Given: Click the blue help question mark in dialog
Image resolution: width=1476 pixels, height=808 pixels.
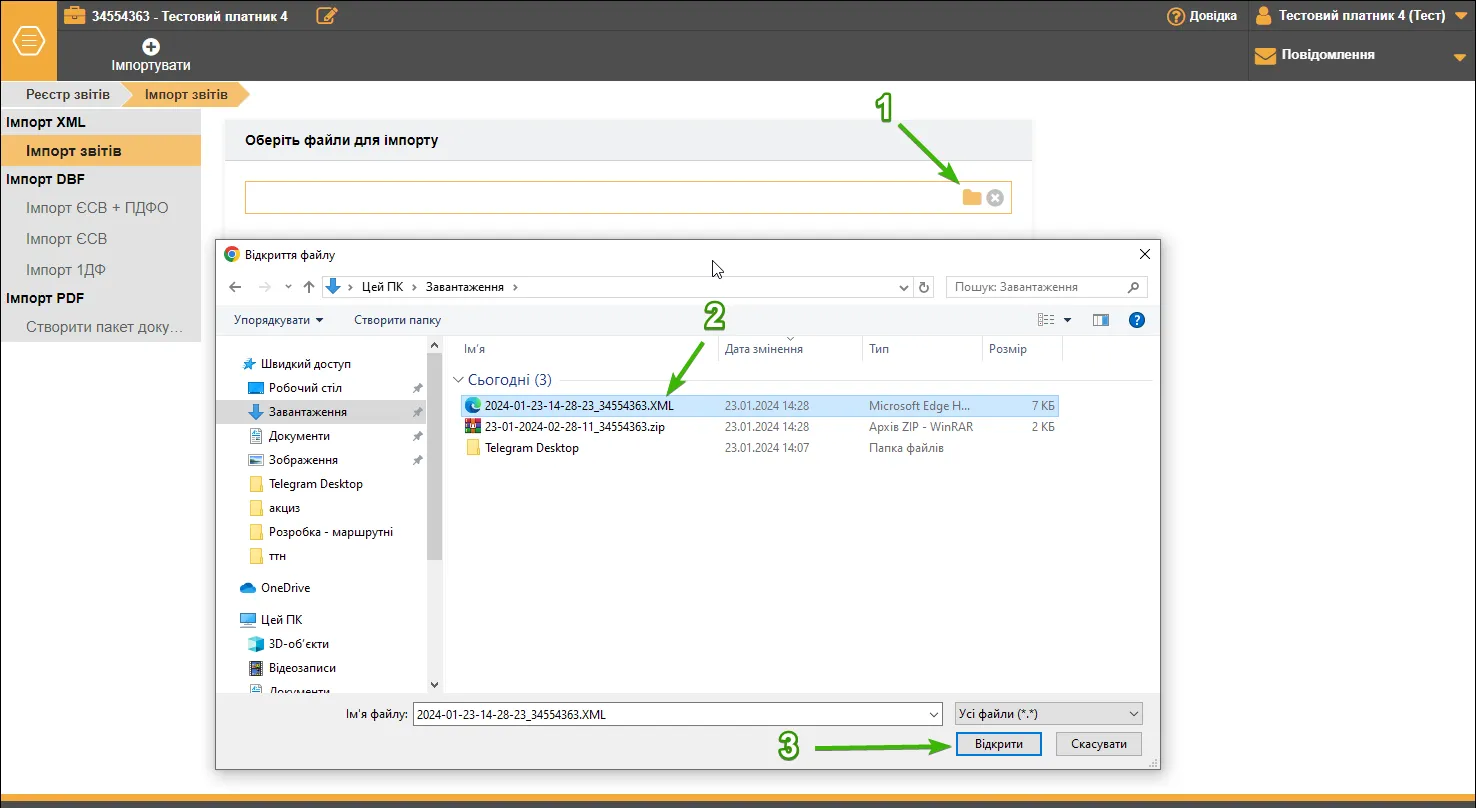Looking at the screenshot, I should [1136, 320].
